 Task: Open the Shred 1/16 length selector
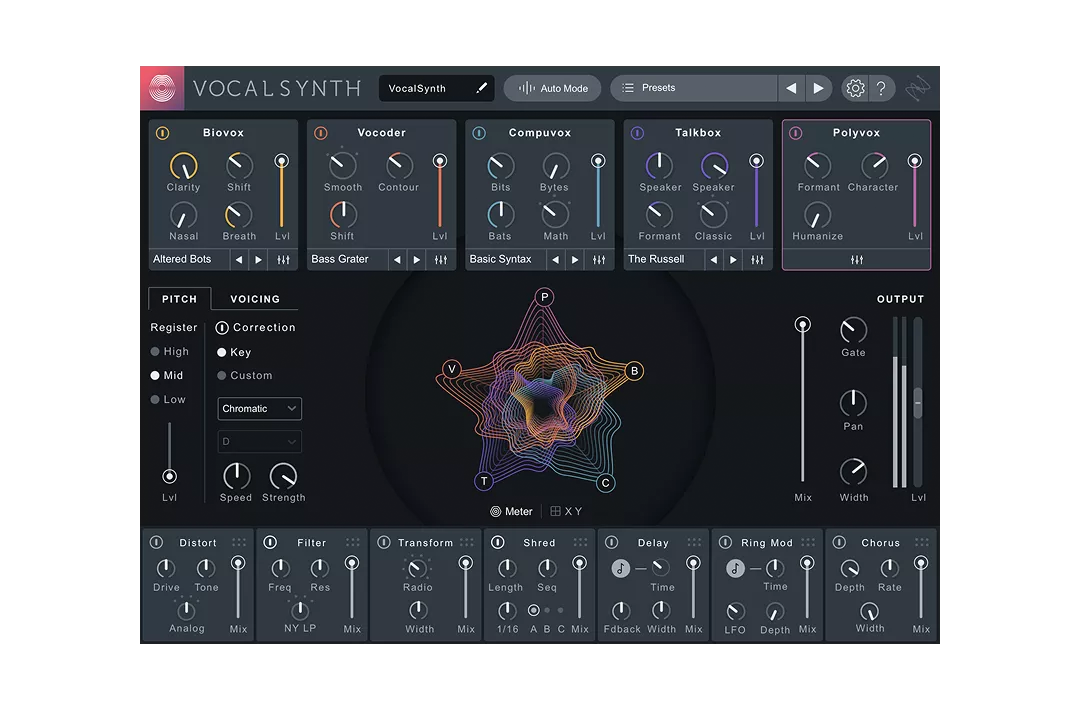[508, 629]
